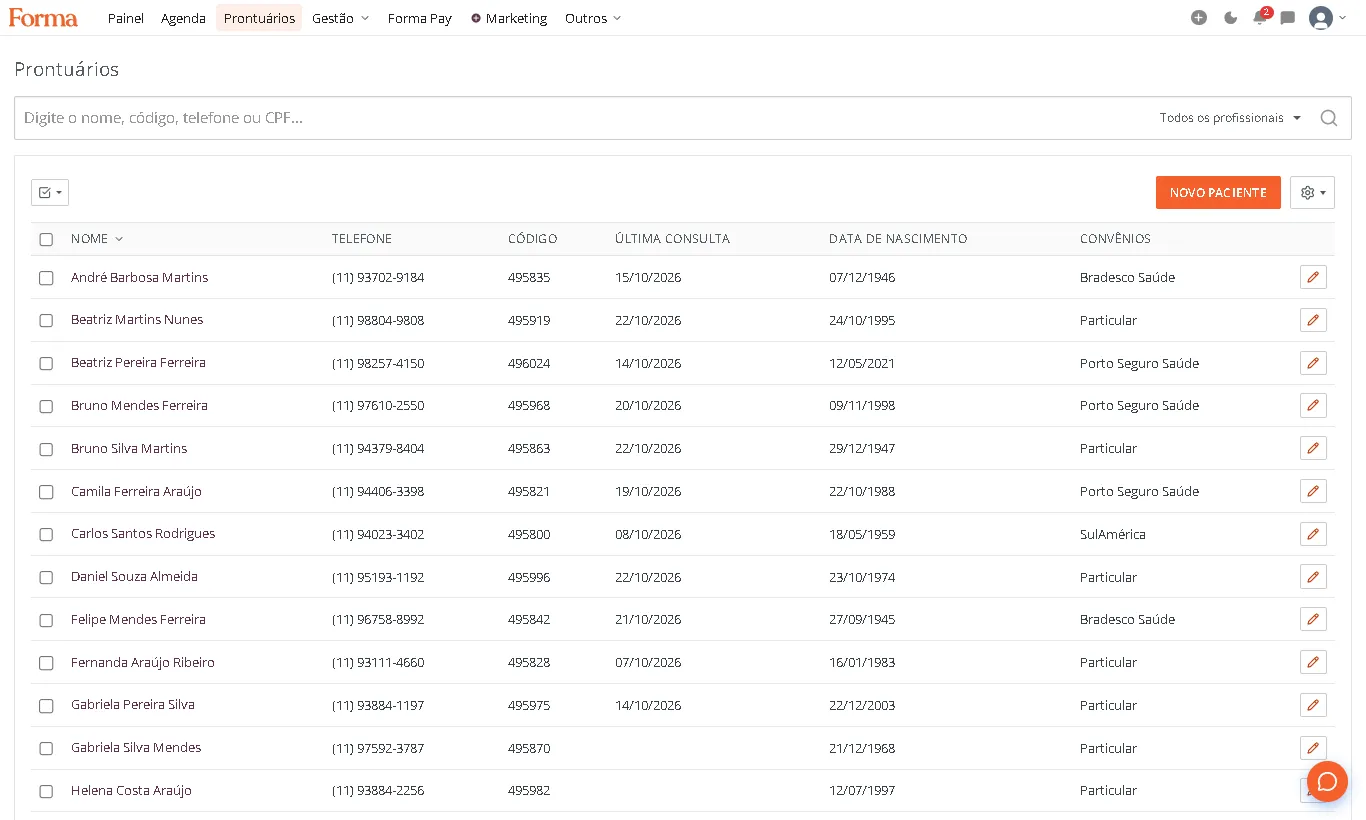
Task: Open the orange chat support bubble
Action: pyautogui.click(x=1328, y=781)
